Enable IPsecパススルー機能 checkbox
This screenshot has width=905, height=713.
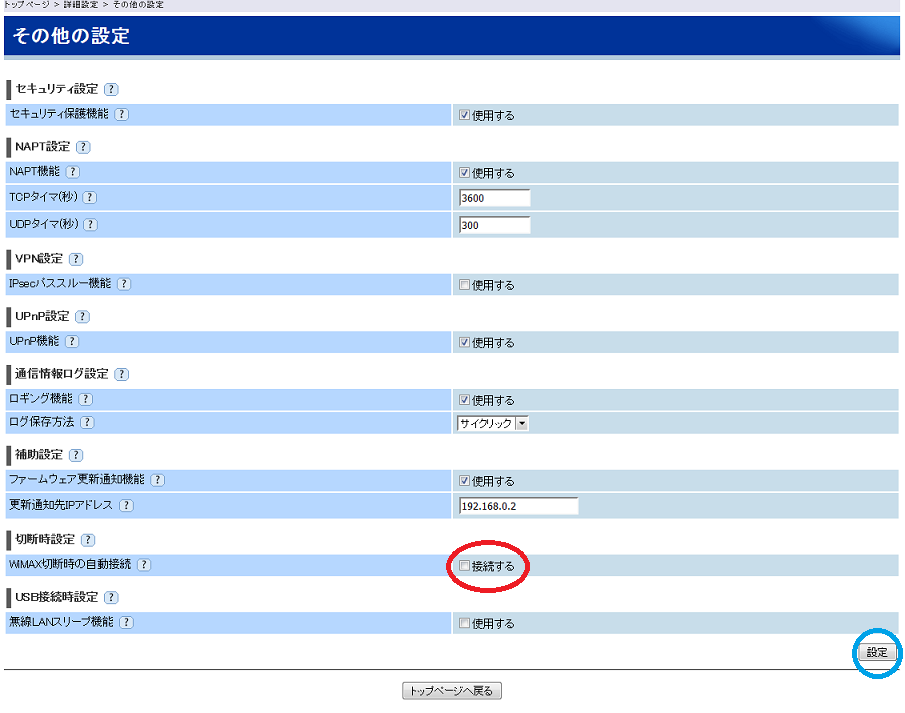point(464,285)
